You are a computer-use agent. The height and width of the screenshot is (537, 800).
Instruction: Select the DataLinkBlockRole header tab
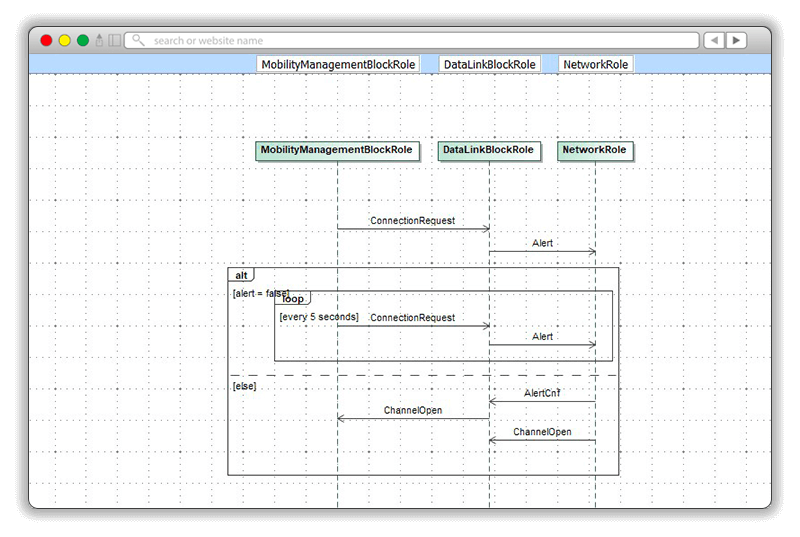tap(489, 64)
